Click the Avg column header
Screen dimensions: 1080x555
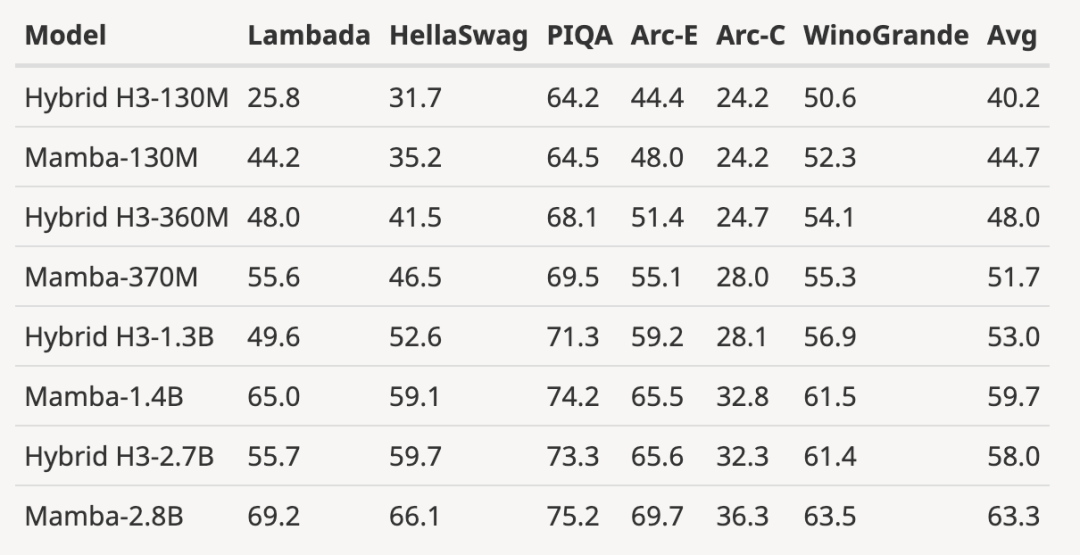click(1012, 37)
